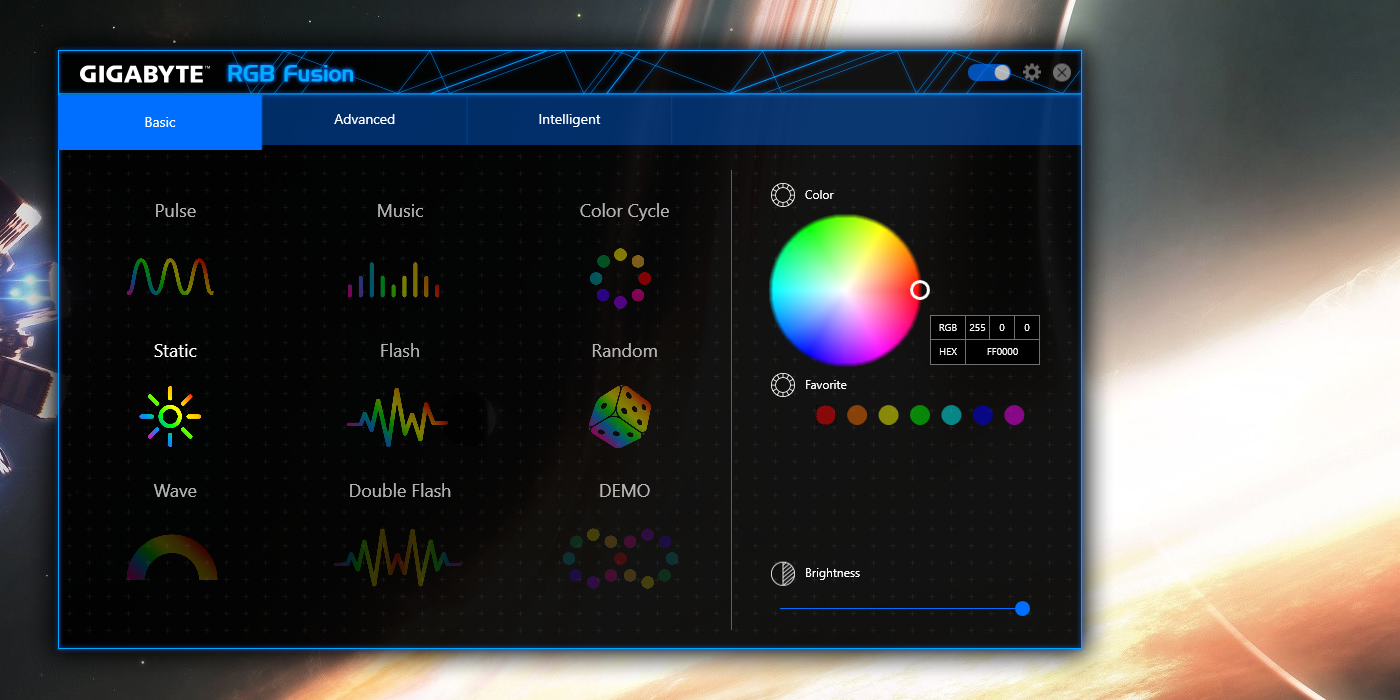Click the RGB Fusion title text

tap(290, 74)
